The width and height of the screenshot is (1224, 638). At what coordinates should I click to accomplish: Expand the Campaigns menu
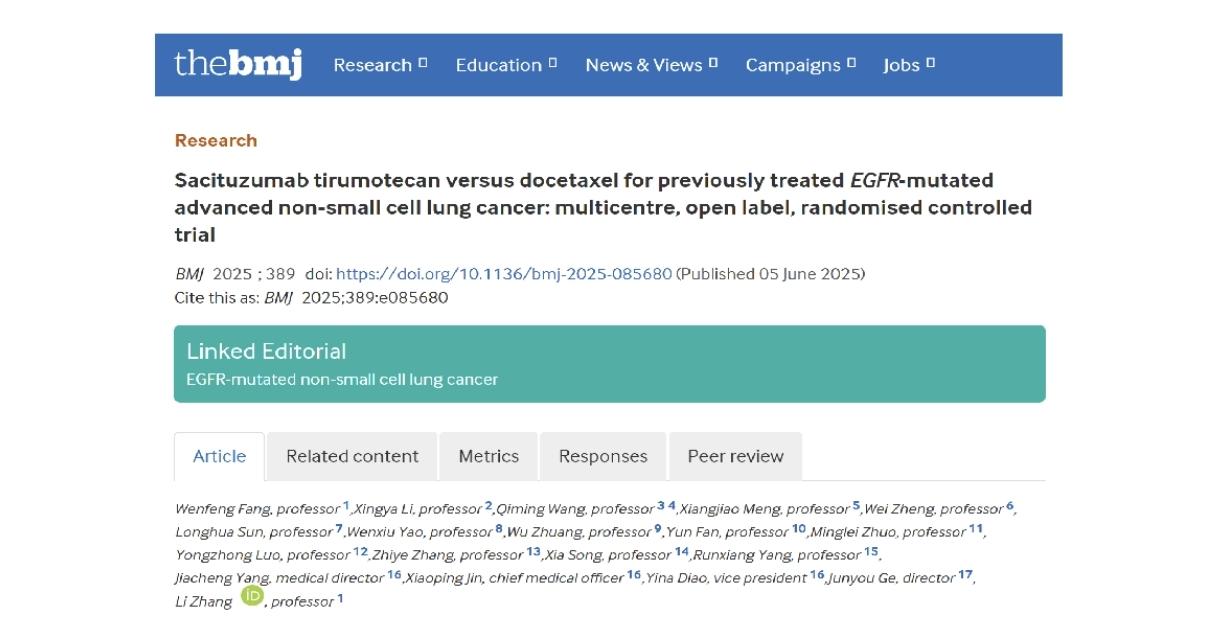coord(800,65)
